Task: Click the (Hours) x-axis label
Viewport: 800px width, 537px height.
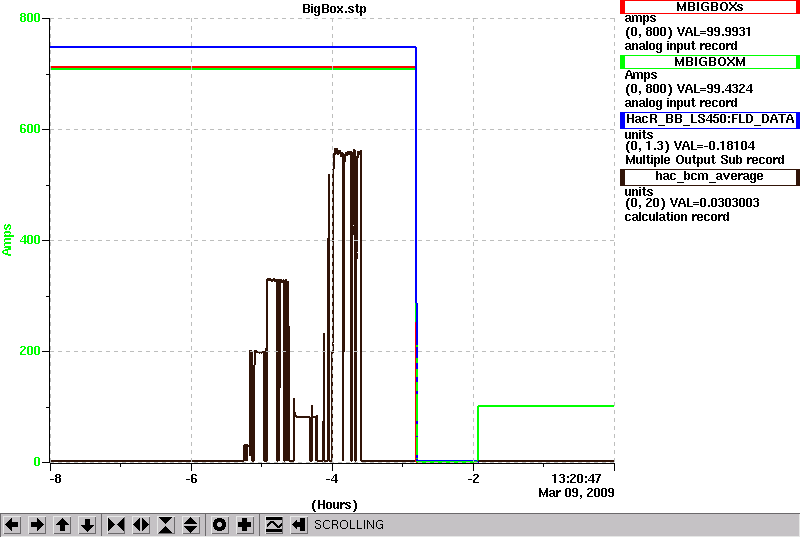Action: [334, 505]
